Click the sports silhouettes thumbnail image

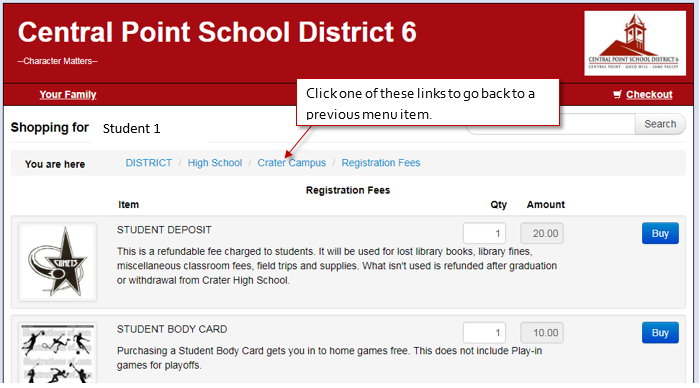[58, 353]
